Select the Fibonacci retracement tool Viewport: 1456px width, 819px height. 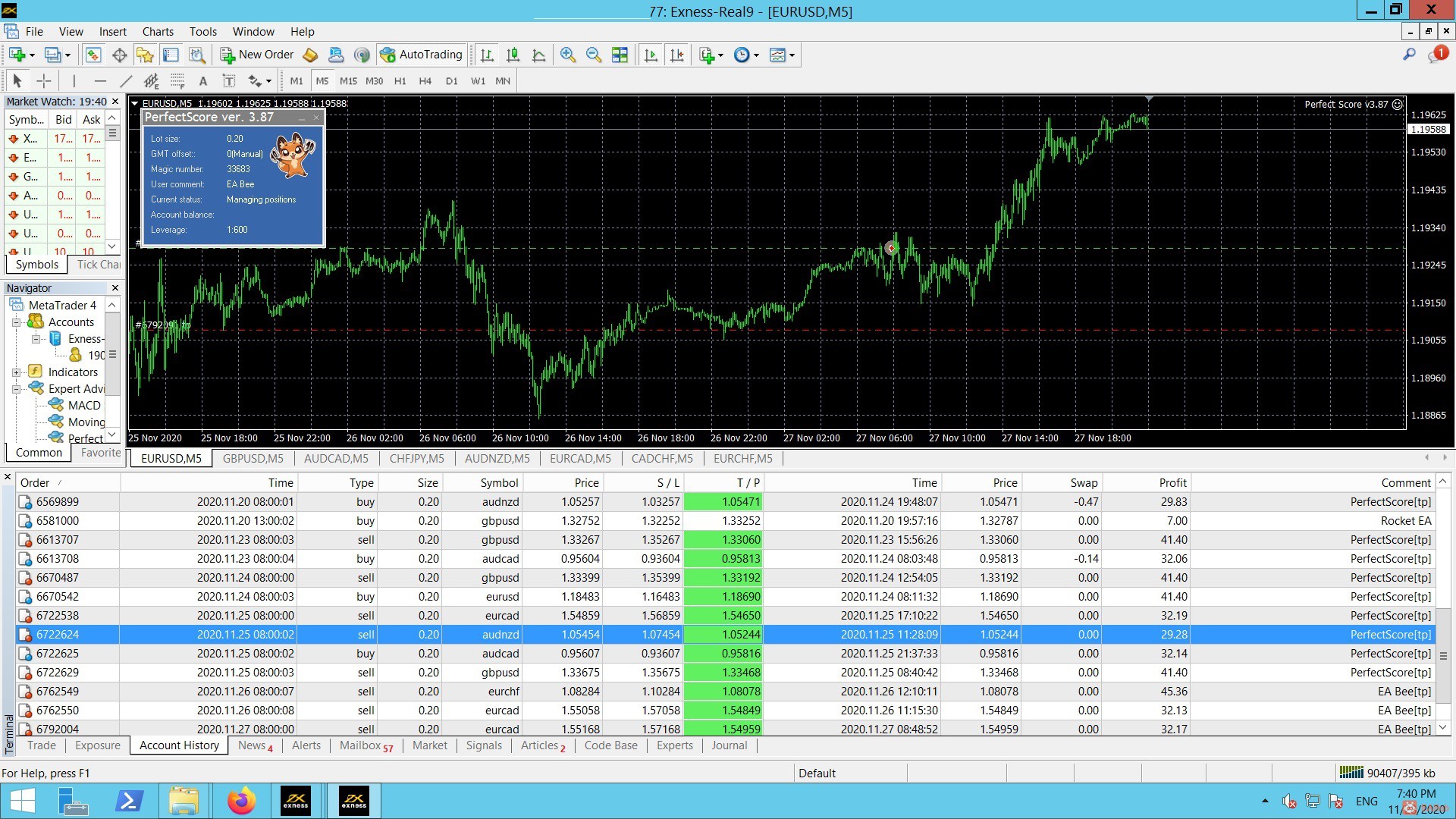[x=177, y=81]
